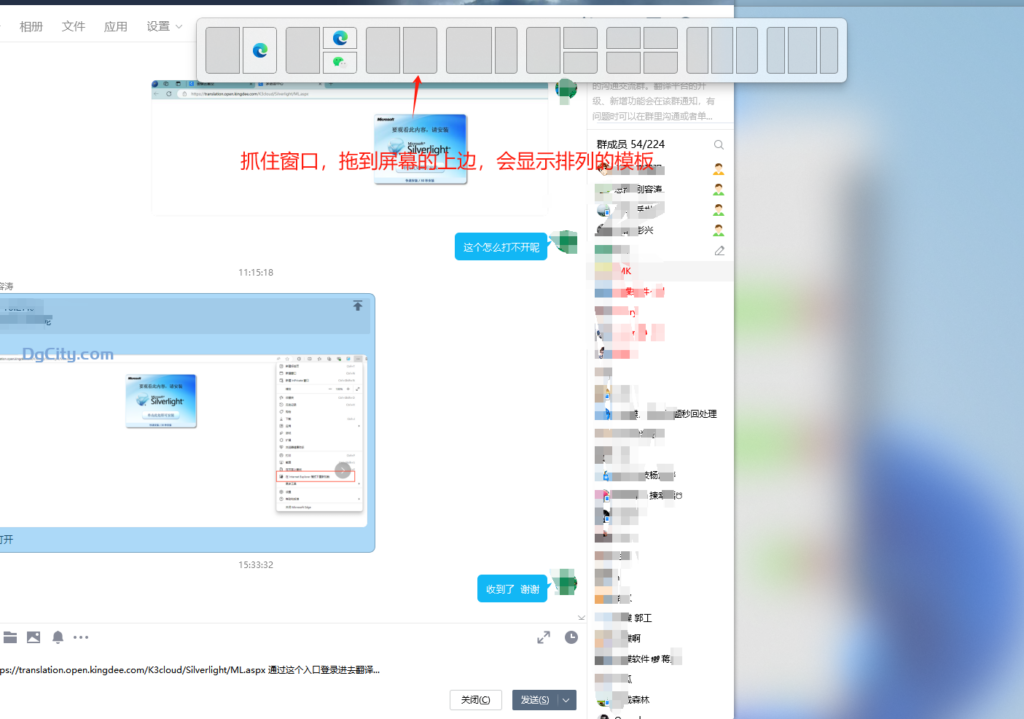
Task: Select the tall zone beside Edge and WeChat
Action: point(303,50)
